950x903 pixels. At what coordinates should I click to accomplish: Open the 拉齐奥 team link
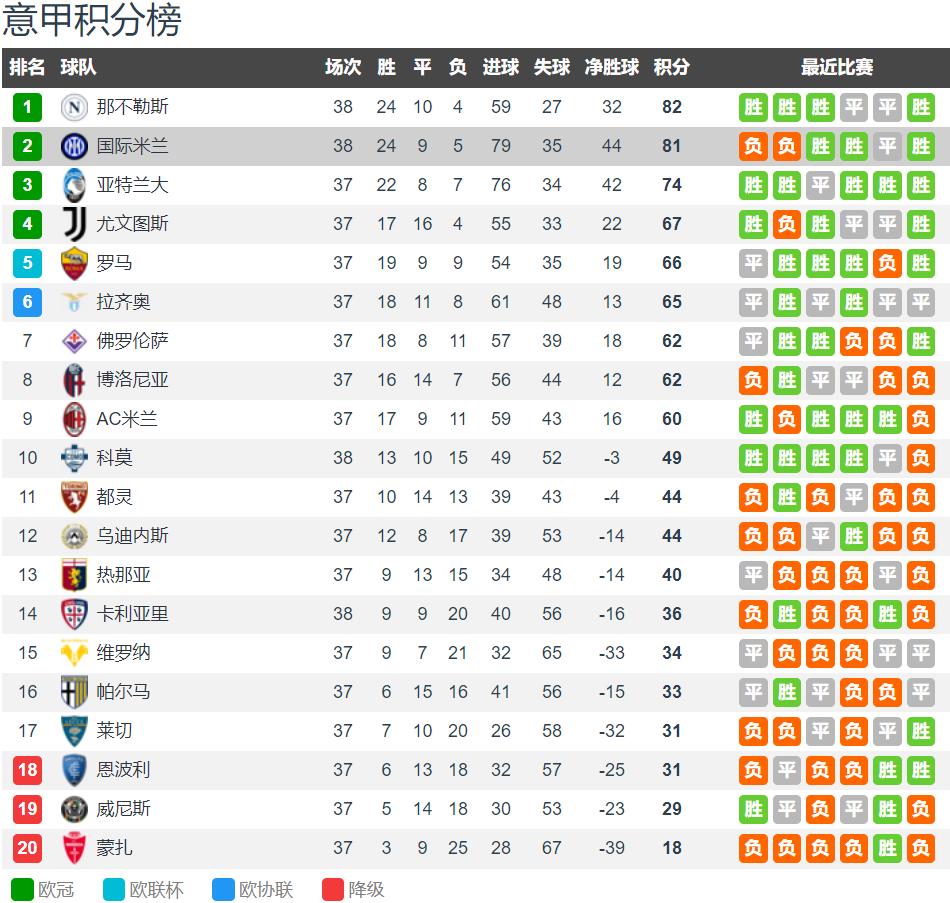pos(123,302)
